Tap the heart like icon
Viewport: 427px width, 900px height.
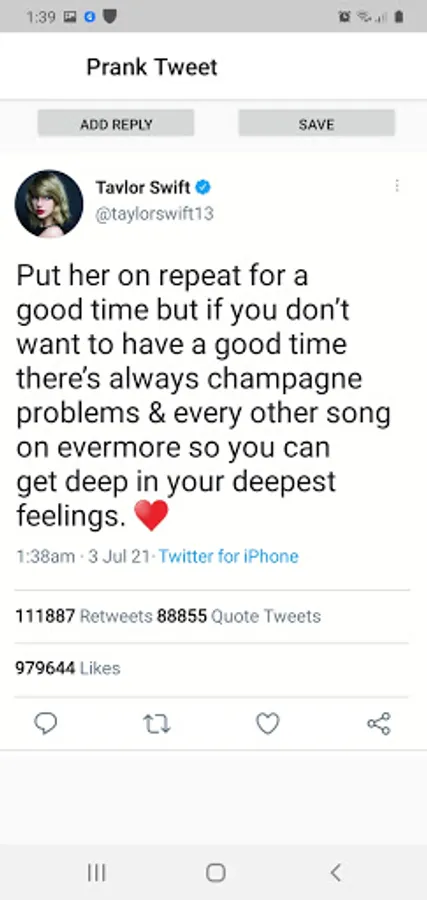267,723
